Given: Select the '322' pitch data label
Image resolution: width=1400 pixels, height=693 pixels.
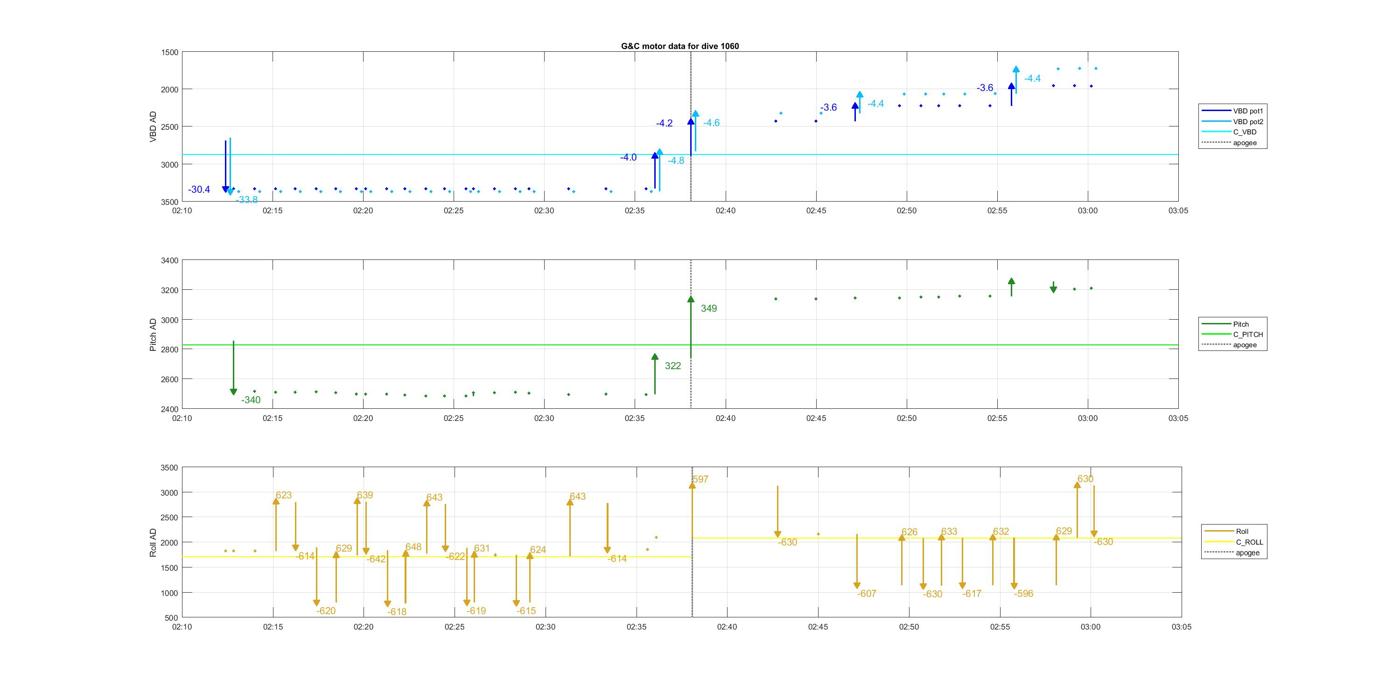Looking at the screenshot, I should (x=673, y=366).
